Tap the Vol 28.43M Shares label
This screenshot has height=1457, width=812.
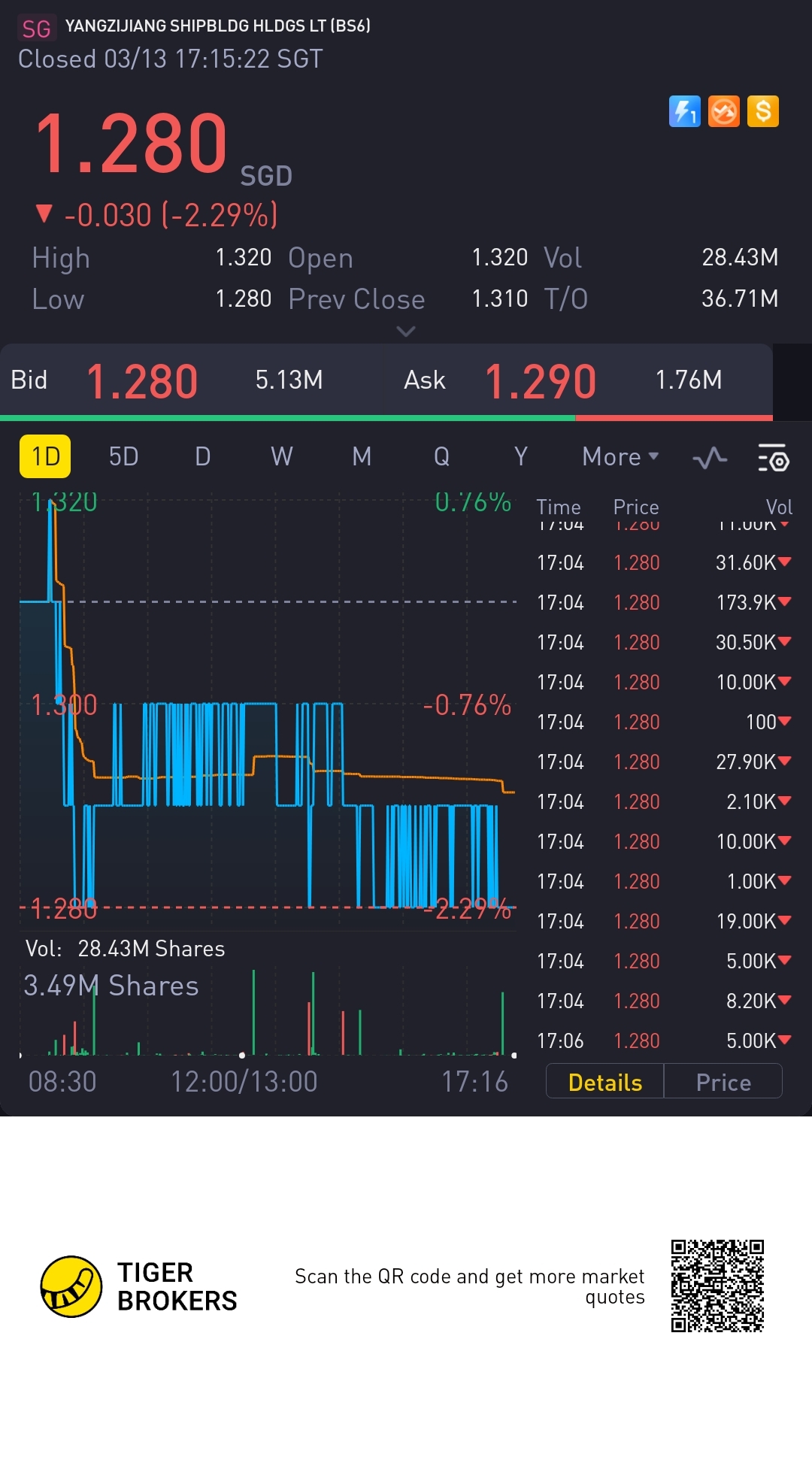(125, 949)
